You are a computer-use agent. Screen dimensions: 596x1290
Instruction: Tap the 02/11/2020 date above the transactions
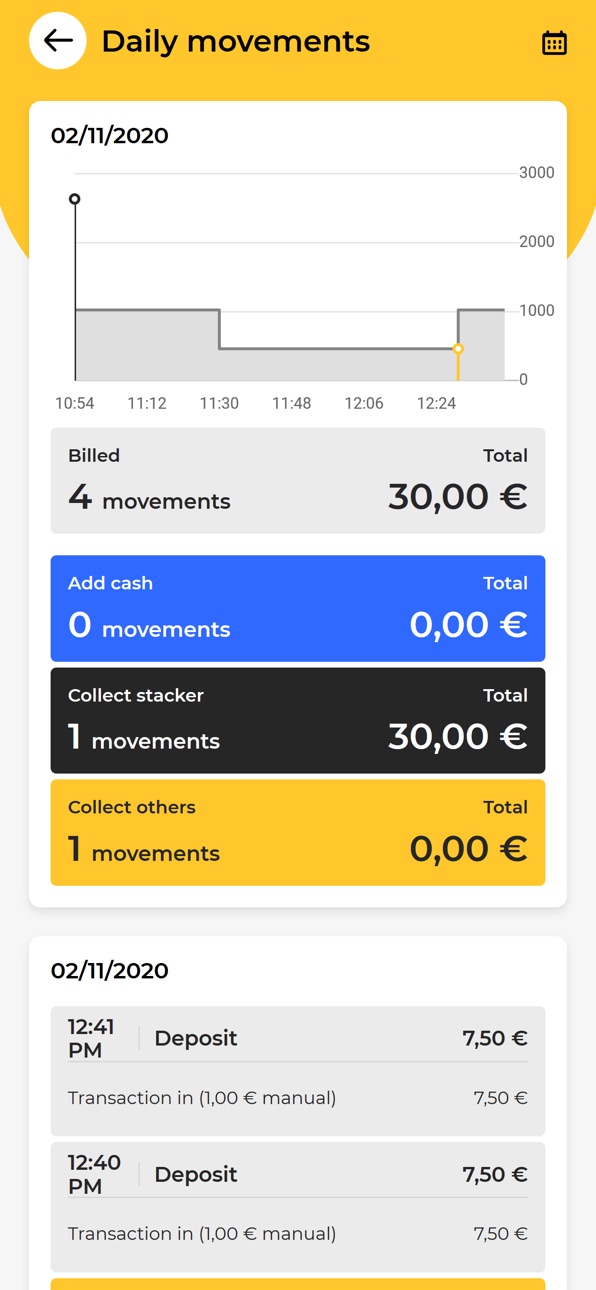coord(110,971)
